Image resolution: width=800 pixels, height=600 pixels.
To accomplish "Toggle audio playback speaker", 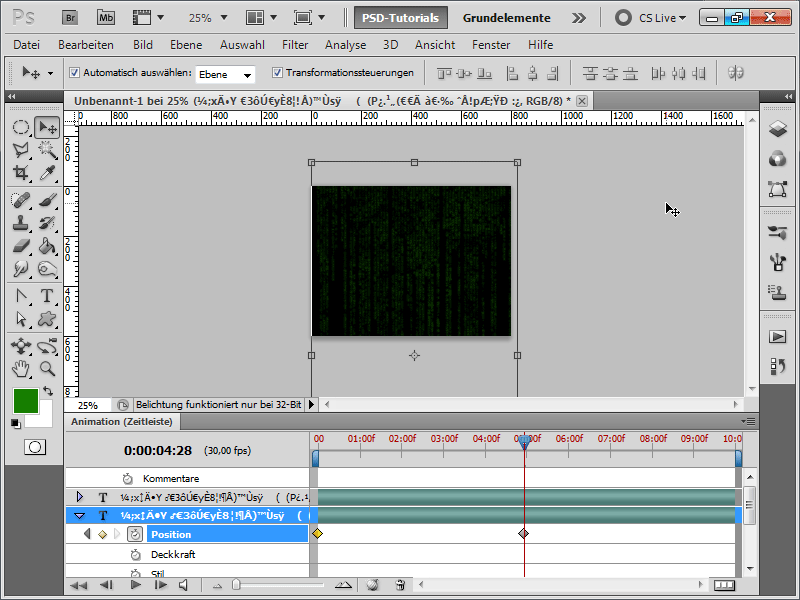I will (184, 585).
